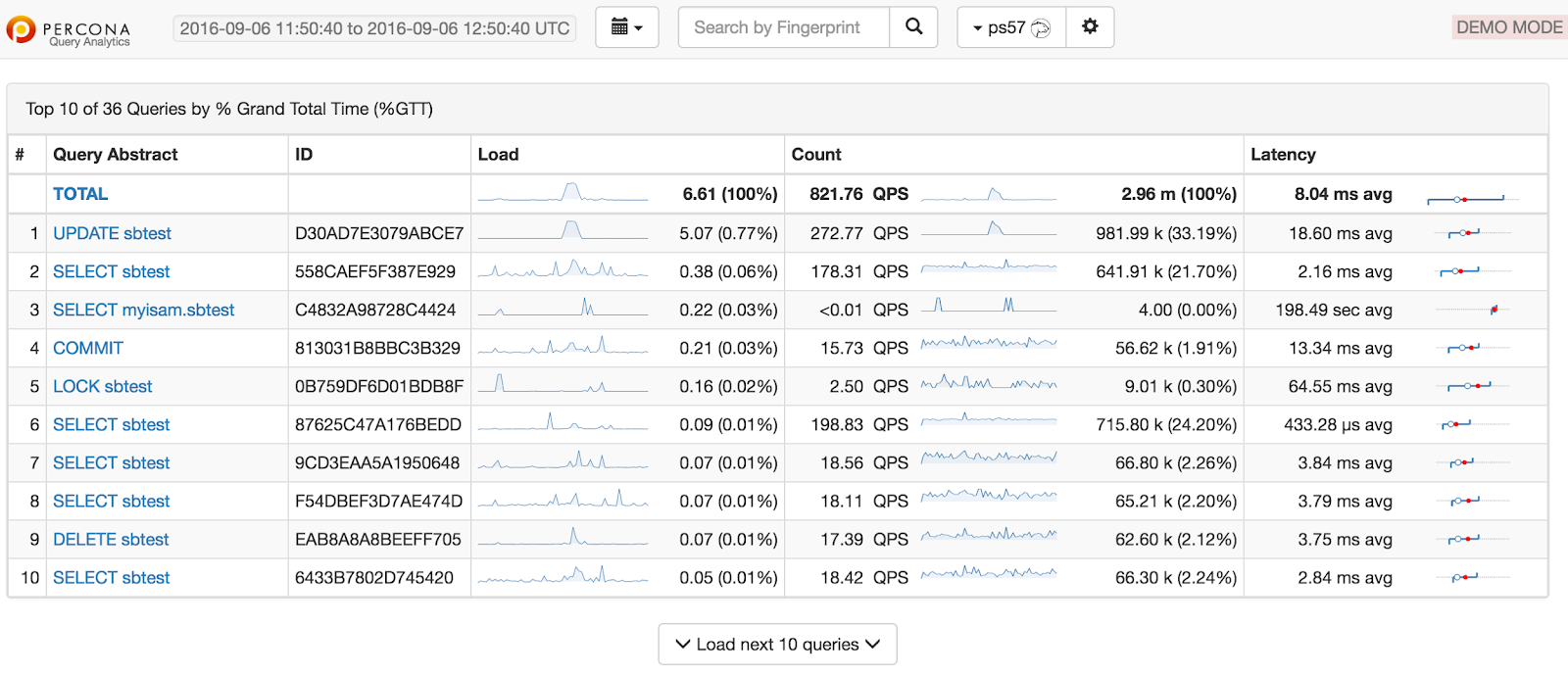Open the COMMIT query link
The image size is (1568, 675).
88,348
